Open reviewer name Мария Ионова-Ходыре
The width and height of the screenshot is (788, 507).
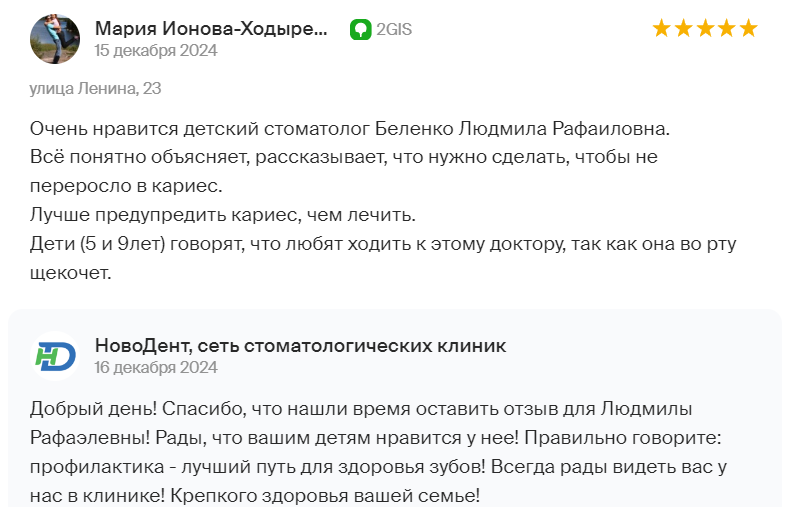click(211, 28)
